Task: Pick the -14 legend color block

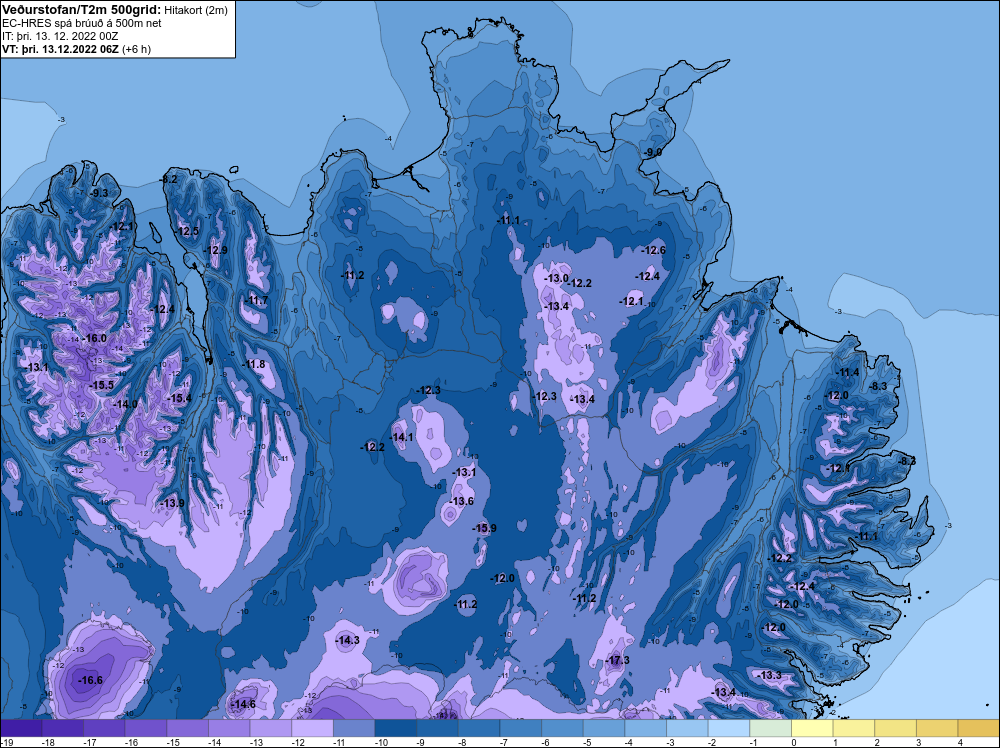Action: click(x=229, y=728)
